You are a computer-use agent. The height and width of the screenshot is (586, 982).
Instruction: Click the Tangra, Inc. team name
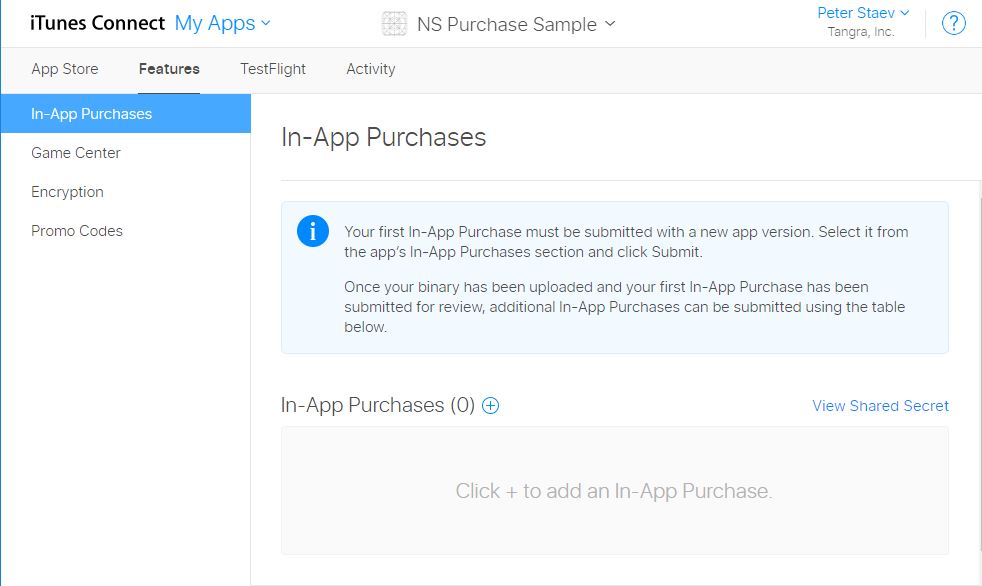(861, 32)
